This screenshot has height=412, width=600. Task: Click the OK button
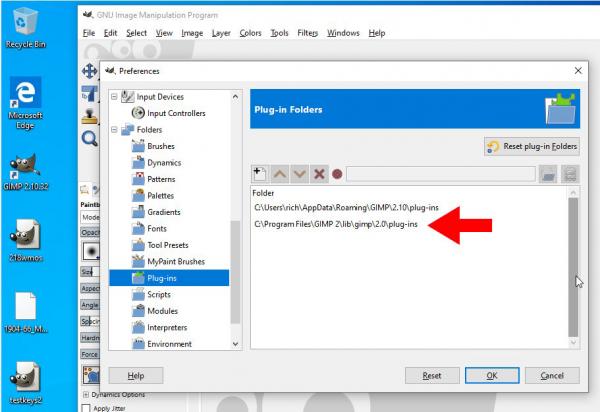(x=492, y=376)
